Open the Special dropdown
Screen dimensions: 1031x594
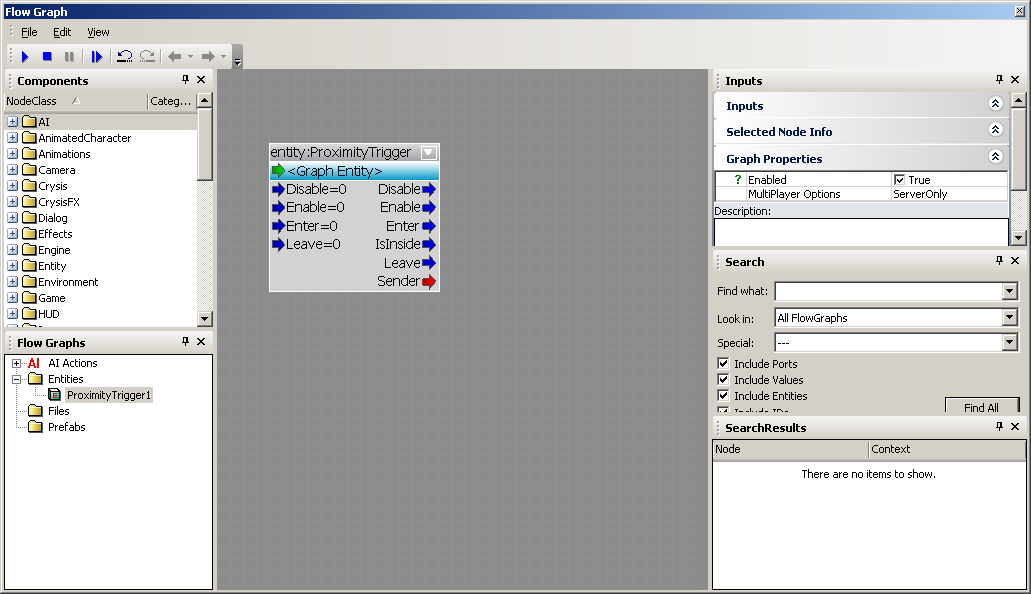[x=1010, y=343]
